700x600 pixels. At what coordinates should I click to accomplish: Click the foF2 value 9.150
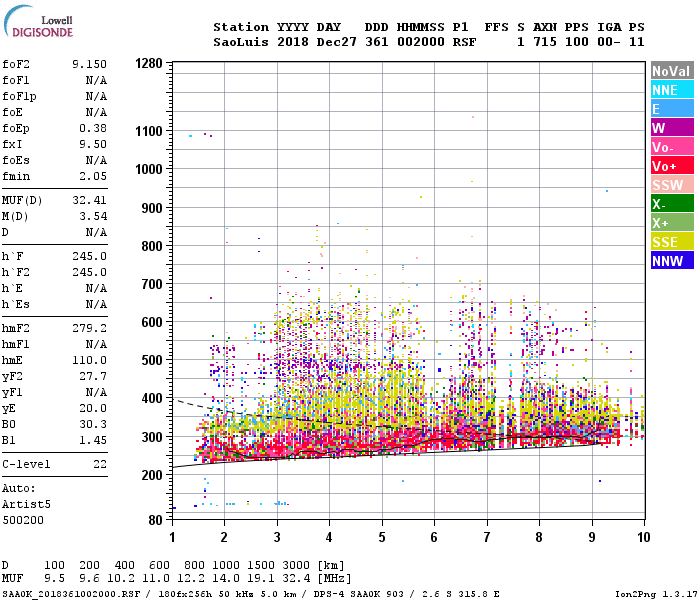pos(89,64)
